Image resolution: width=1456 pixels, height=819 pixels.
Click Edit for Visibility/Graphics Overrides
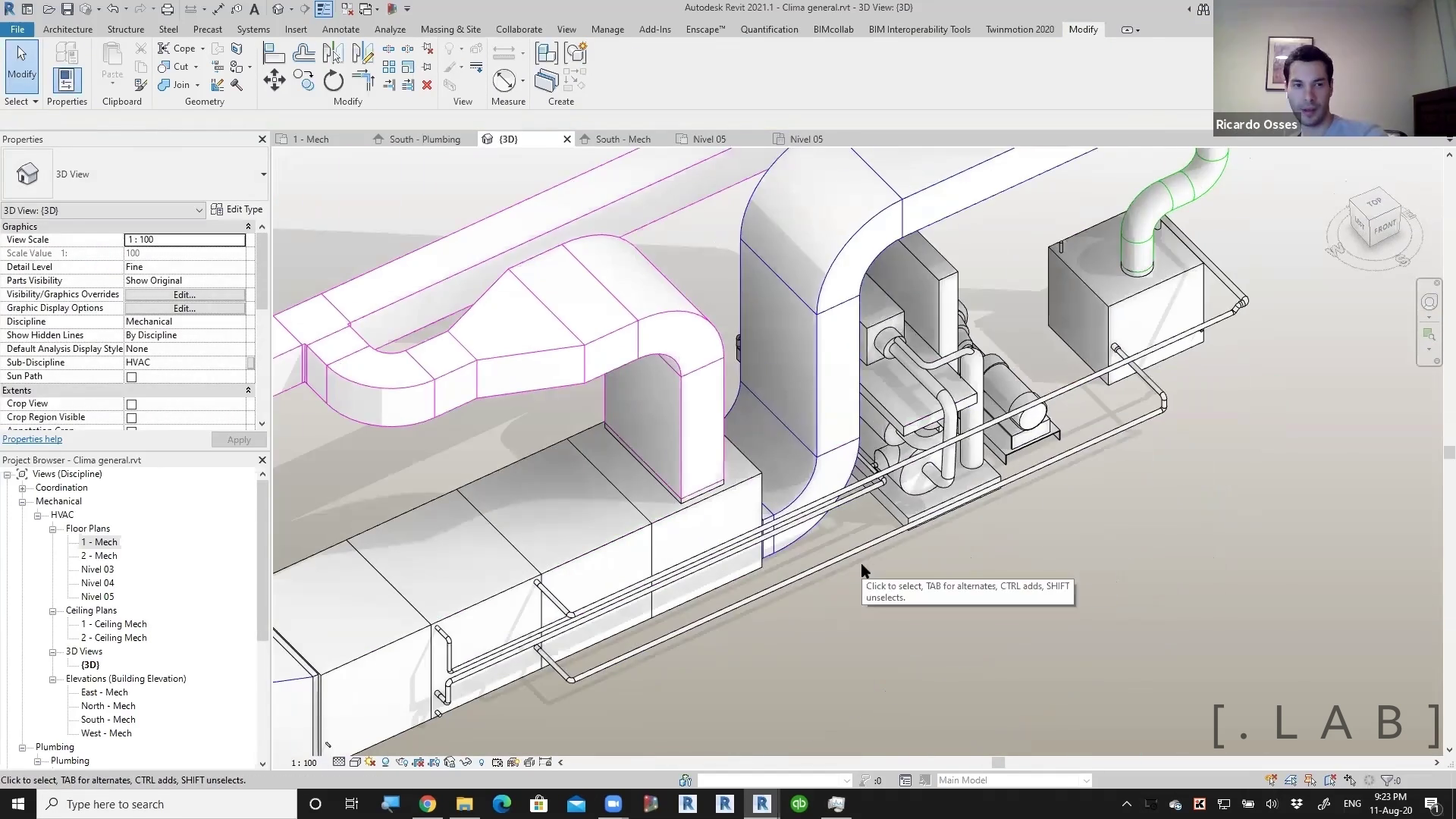tap(184, 295)
